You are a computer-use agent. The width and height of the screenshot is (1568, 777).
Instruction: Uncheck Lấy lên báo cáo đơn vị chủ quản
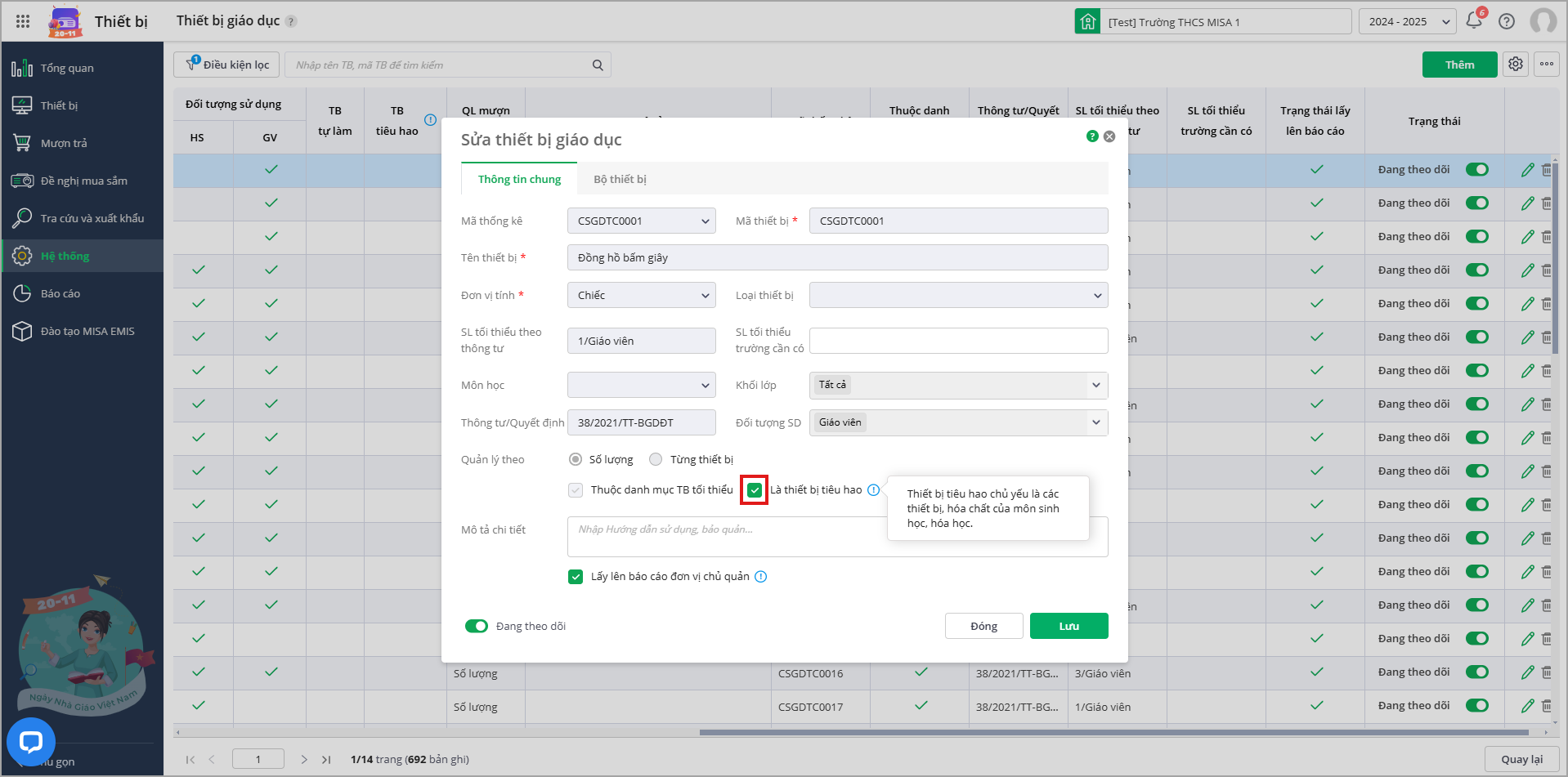[x=576, y=577]
